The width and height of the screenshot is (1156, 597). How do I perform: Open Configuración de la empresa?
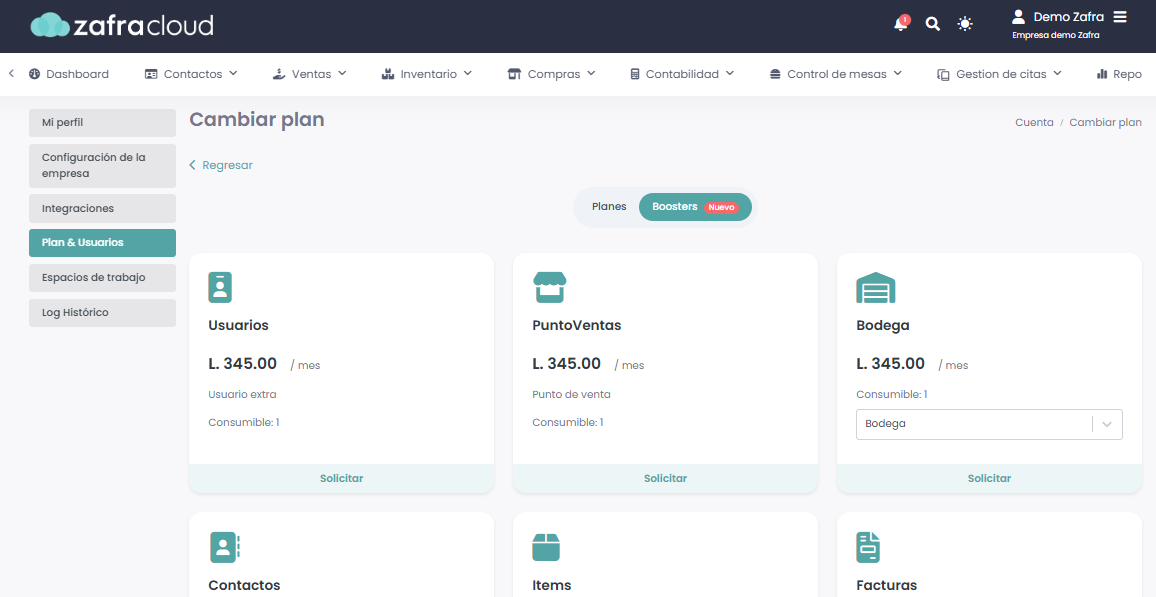point(102,166)
